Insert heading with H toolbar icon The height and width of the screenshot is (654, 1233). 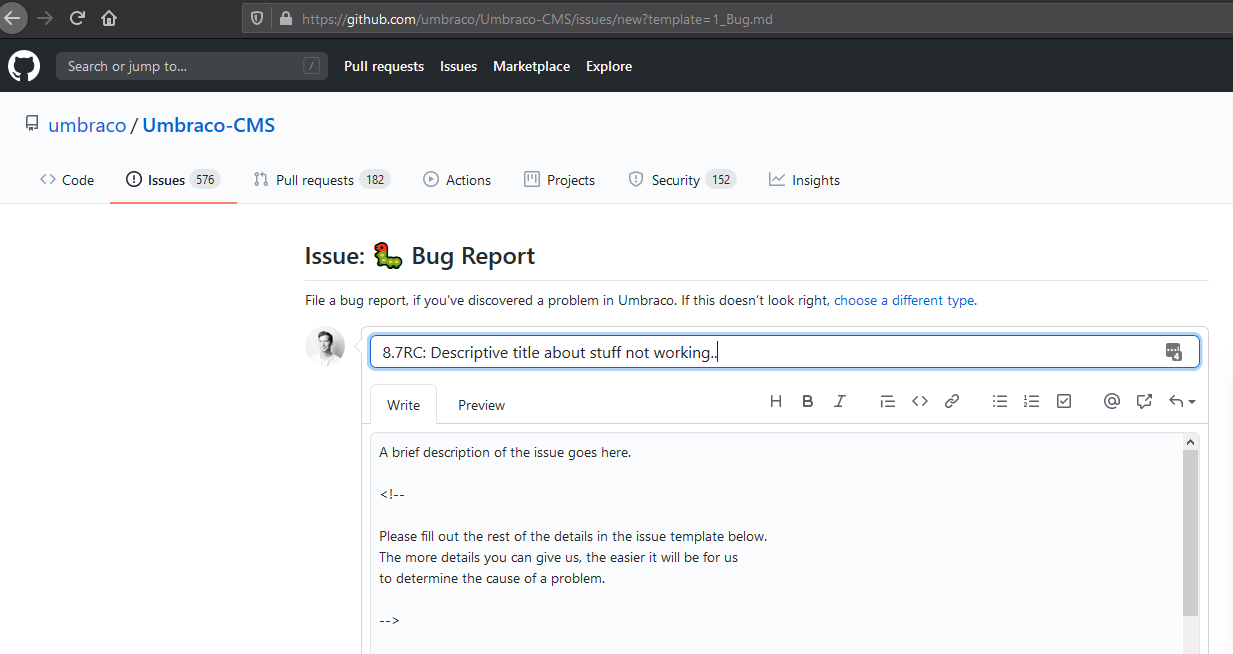[776, 401]
